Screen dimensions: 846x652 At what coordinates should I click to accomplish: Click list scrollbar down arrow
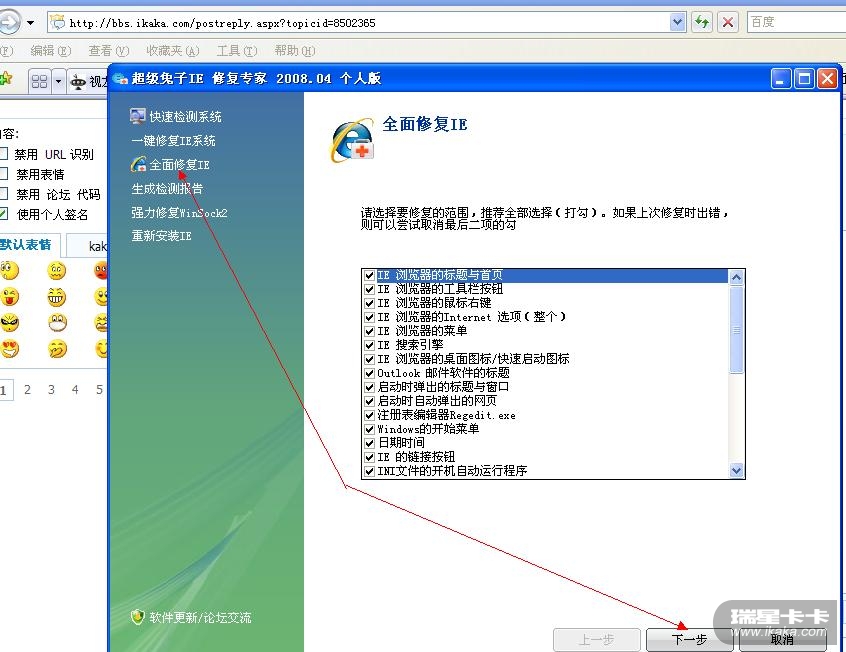736,471
